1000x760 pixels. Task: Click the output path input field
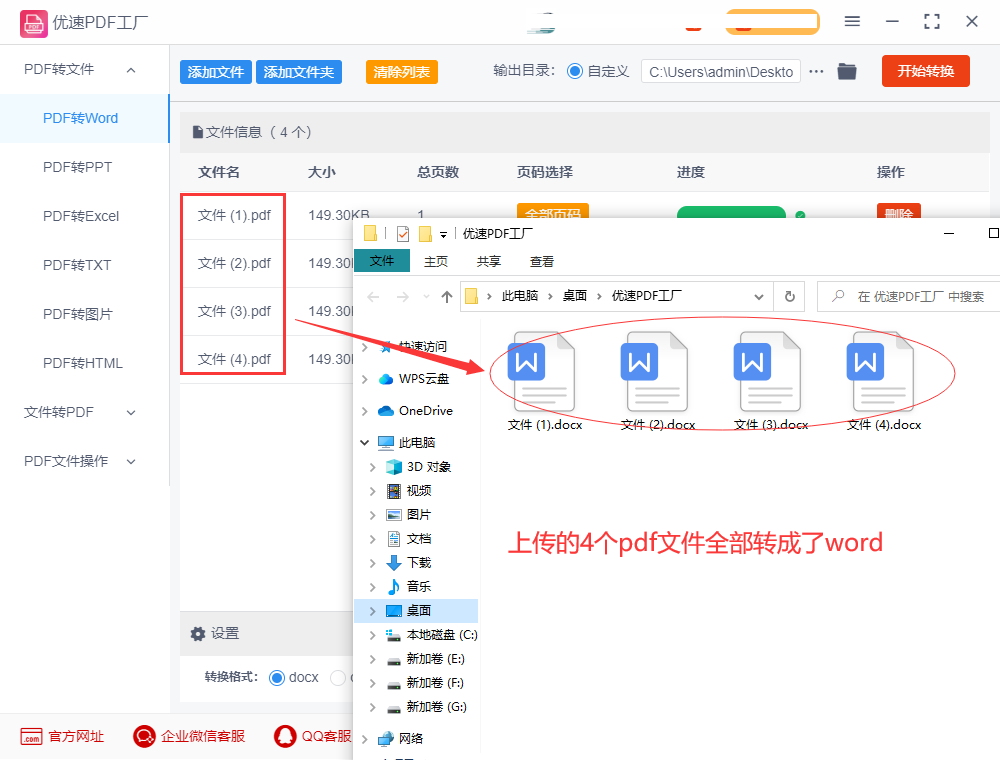click(721, 71)
